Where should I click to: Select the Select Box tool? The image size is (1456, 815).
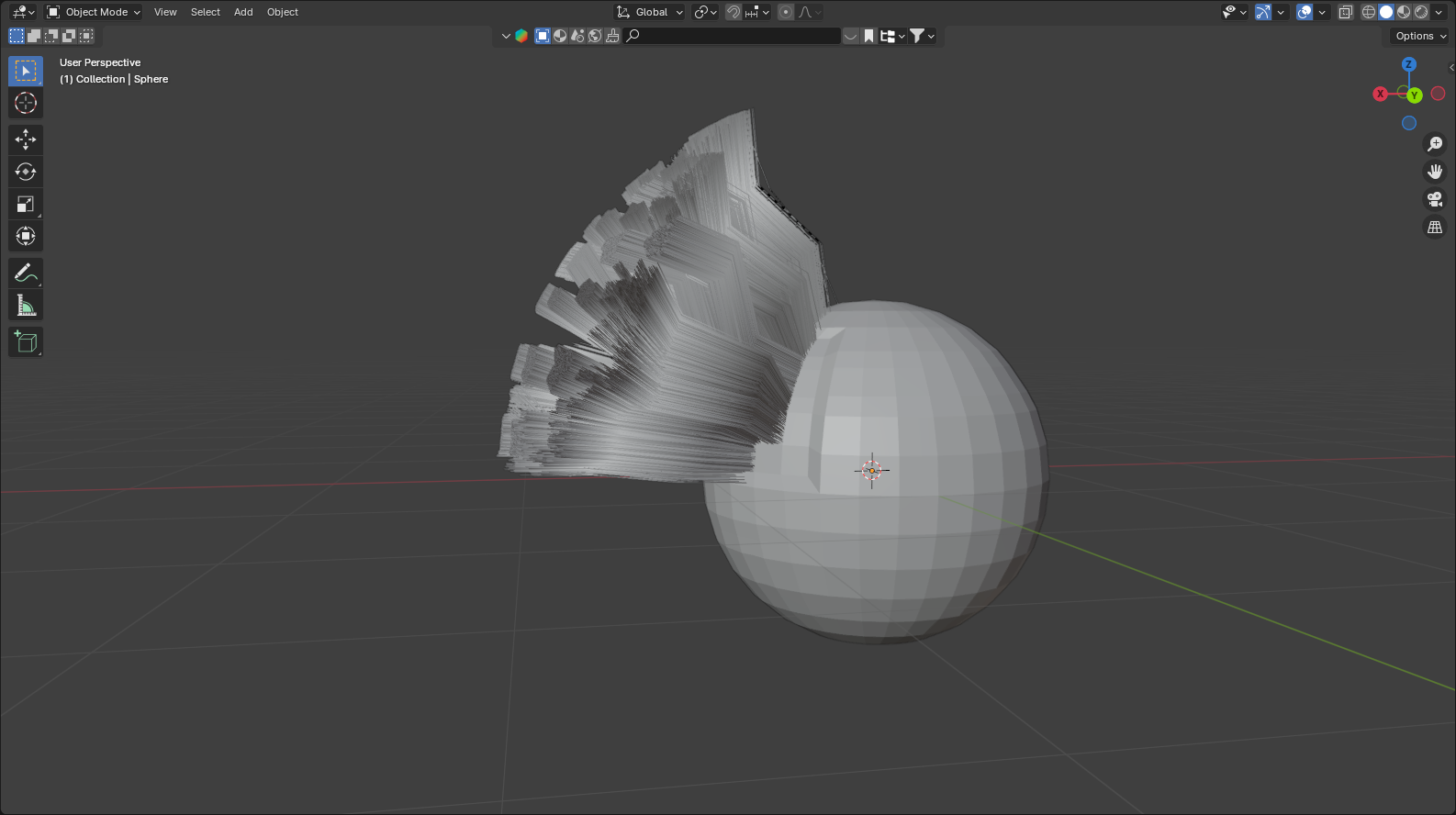point(26,71)
